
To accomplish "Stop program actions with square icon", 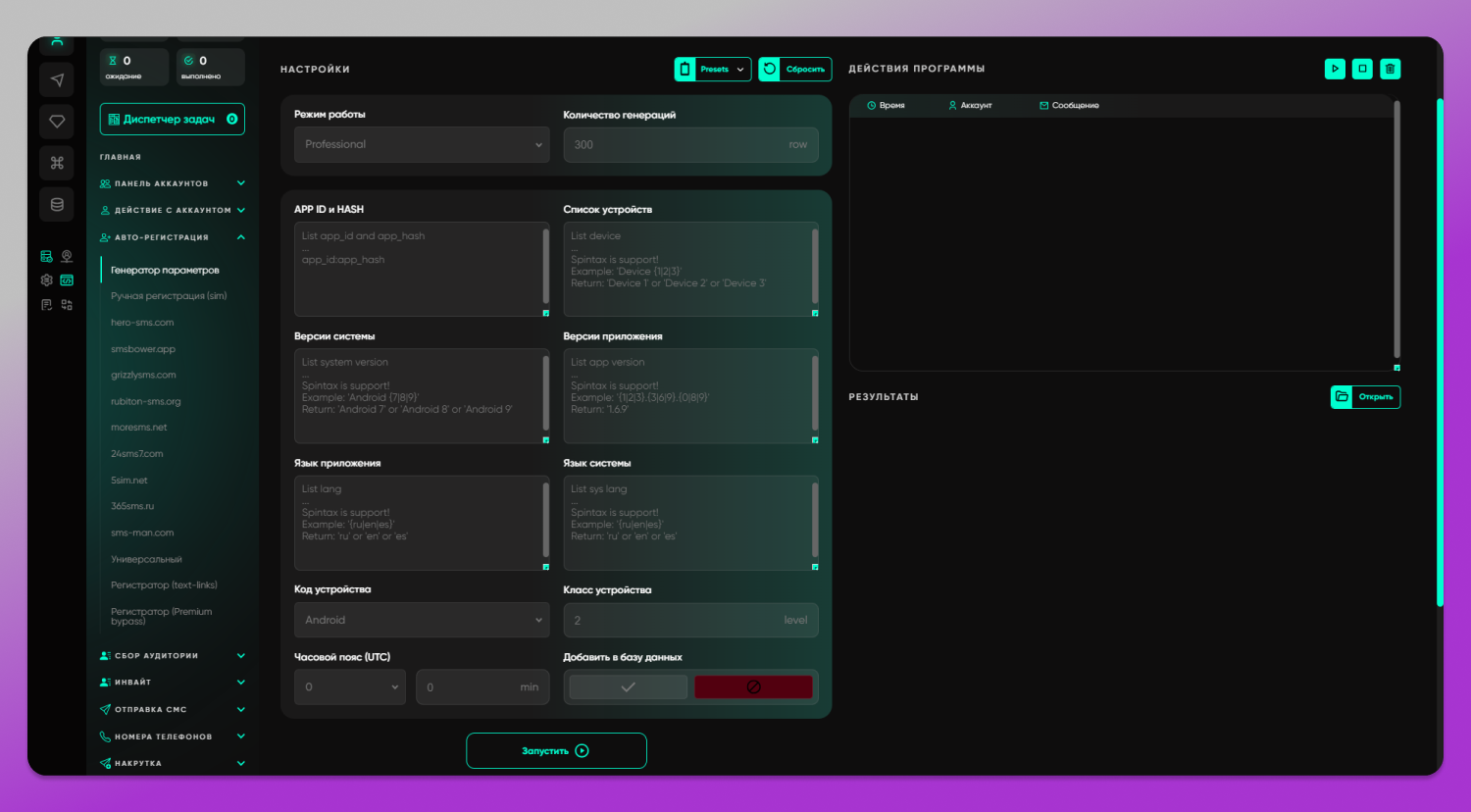I will [1362, 69].
